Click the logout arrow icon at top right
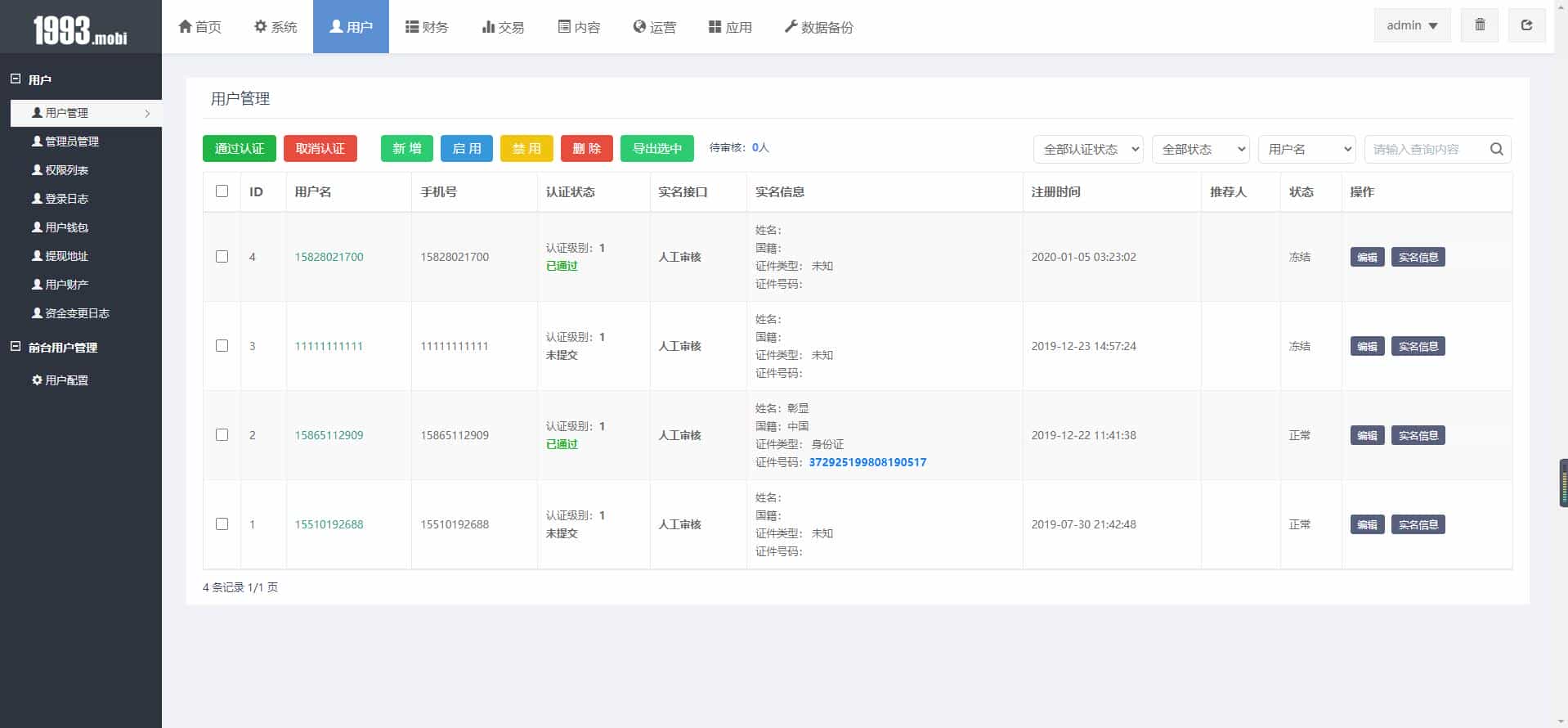The height and width of the screenshot is (728, 1568). click(1525, 25)
